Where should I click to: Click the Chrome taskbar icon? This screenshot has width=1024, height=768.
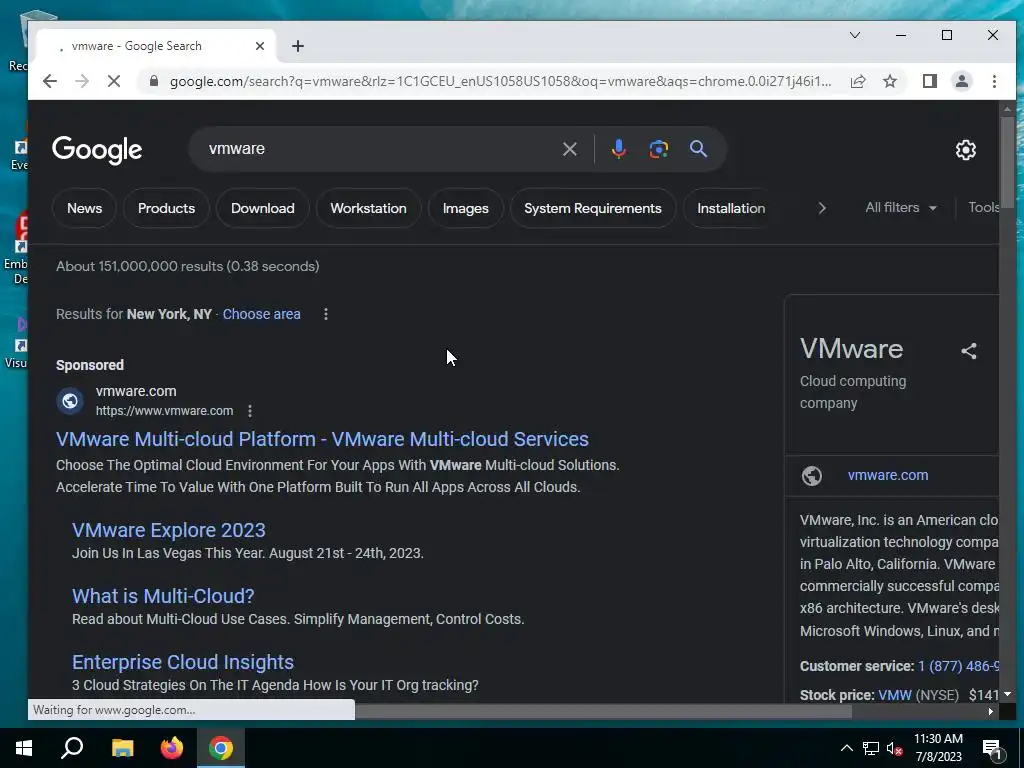pos(221,748)
